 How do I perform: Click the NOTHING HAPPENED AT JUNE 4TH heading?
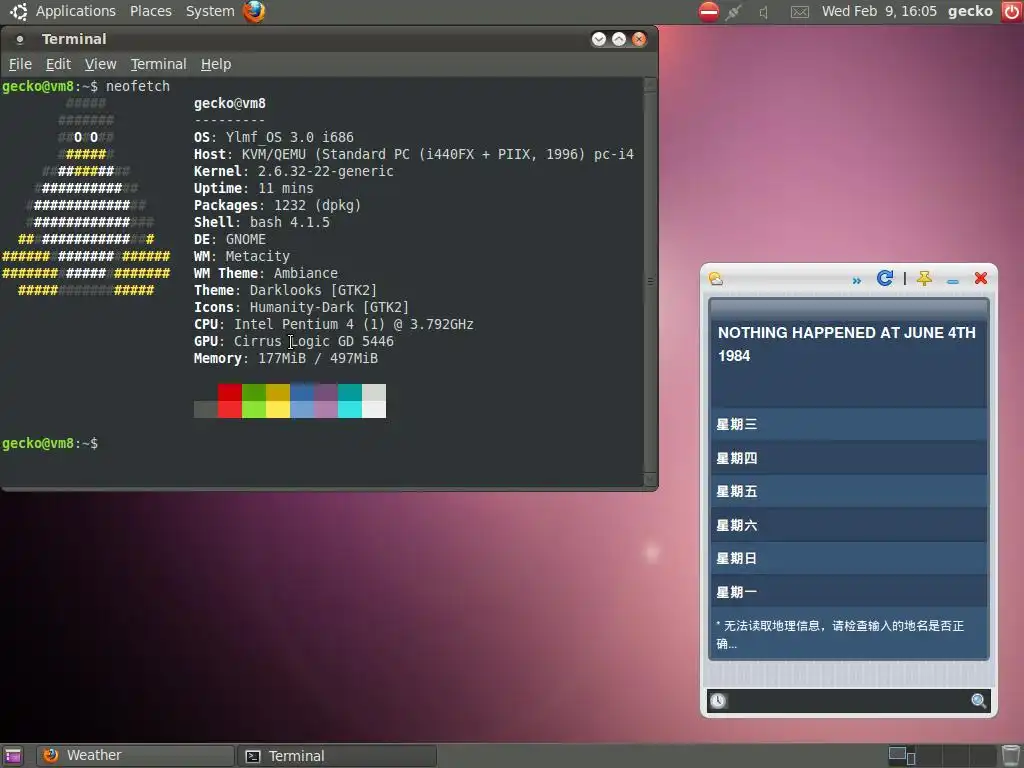[847, 344]
